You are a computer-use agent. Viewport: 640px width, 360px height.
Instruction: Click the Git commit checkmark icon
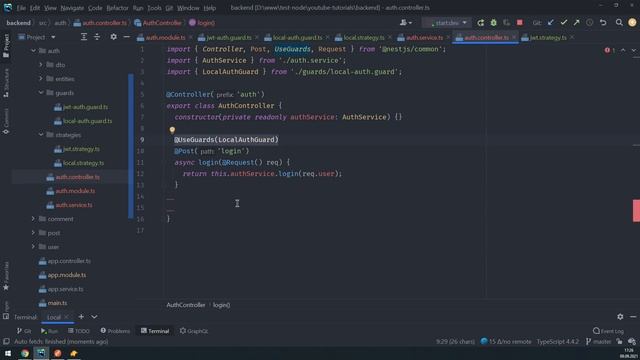click(x=564, y=23)
